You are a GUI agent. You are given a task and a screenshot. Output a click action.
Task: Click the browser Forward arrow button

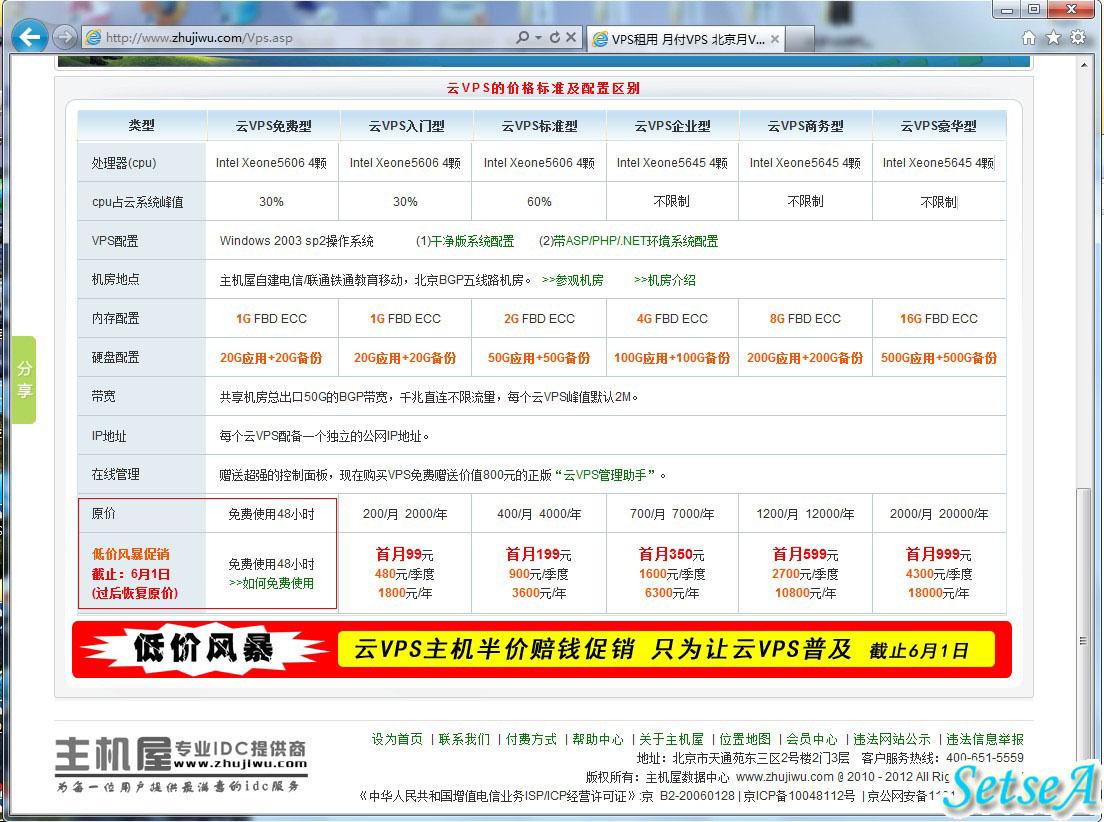pyautogui.click(x=65, y=37)
